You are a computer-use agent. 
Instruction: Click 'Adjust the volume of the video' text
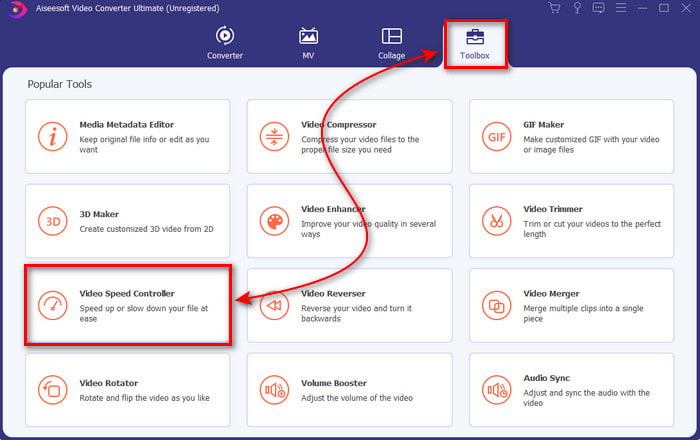(x=357, y=398)
